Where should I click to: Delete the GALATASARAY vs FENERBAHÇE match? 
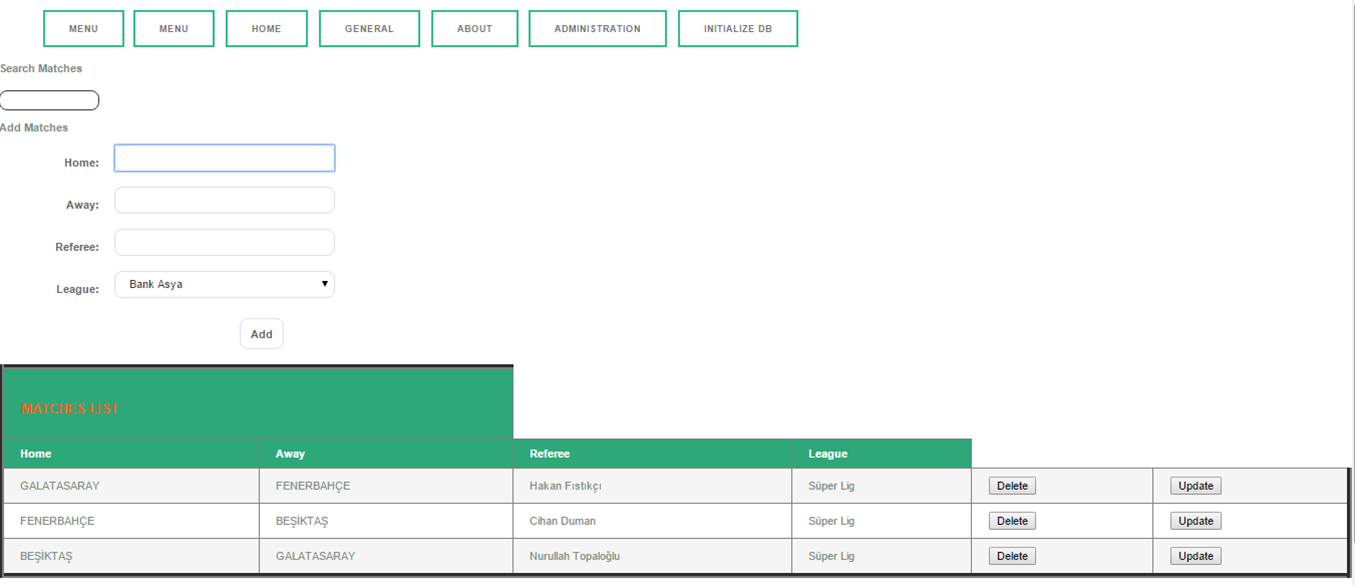point(1012,486)
